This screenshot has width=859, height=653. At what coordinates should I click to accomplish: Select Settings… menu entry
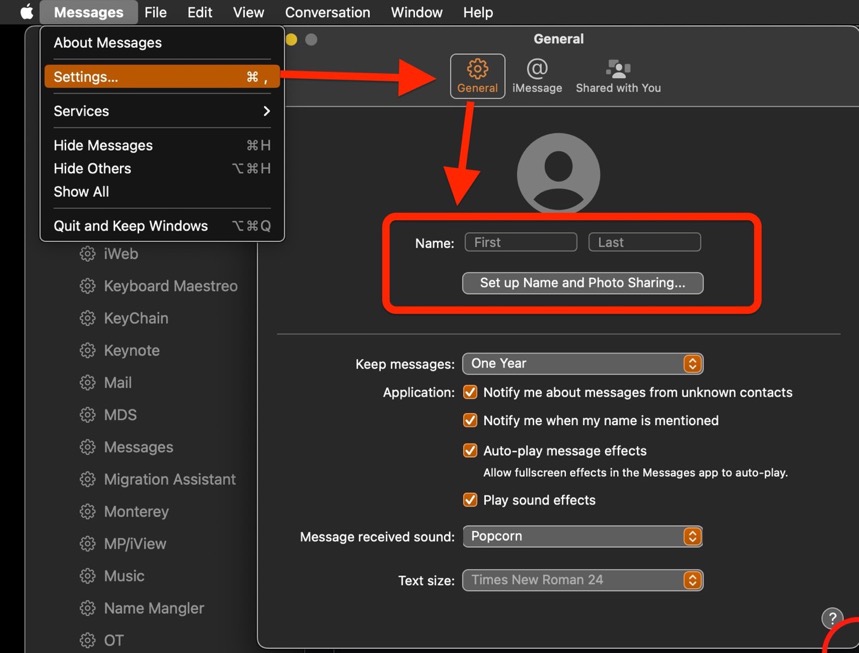point(162,77)
